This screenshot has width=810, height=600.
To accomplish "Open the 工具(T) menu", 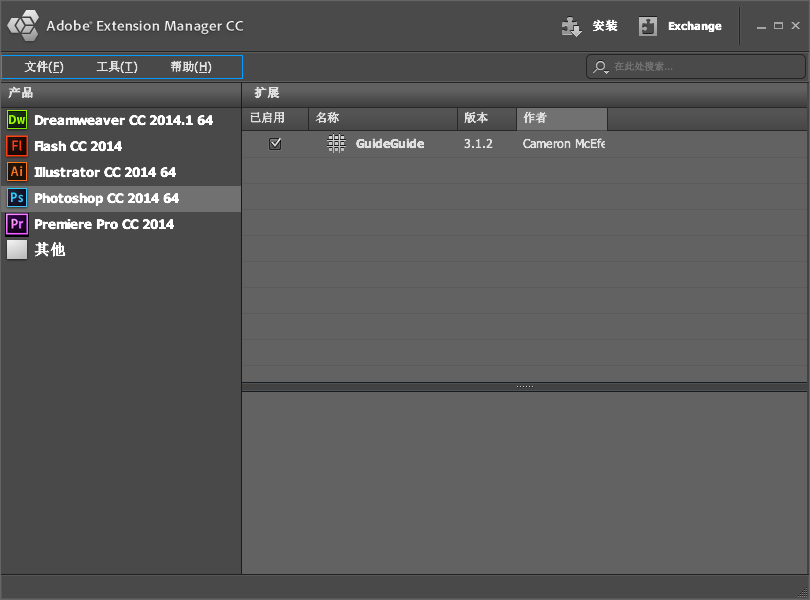I will 117,67.
